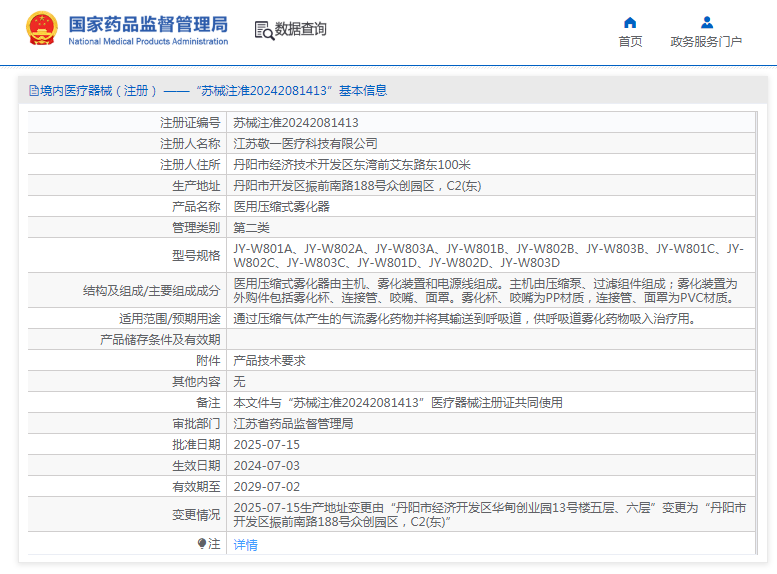The image size is (777, 574).
Task: Click the 注册人名称 row label
Action: pyautogui.click(x=190, y=144)
